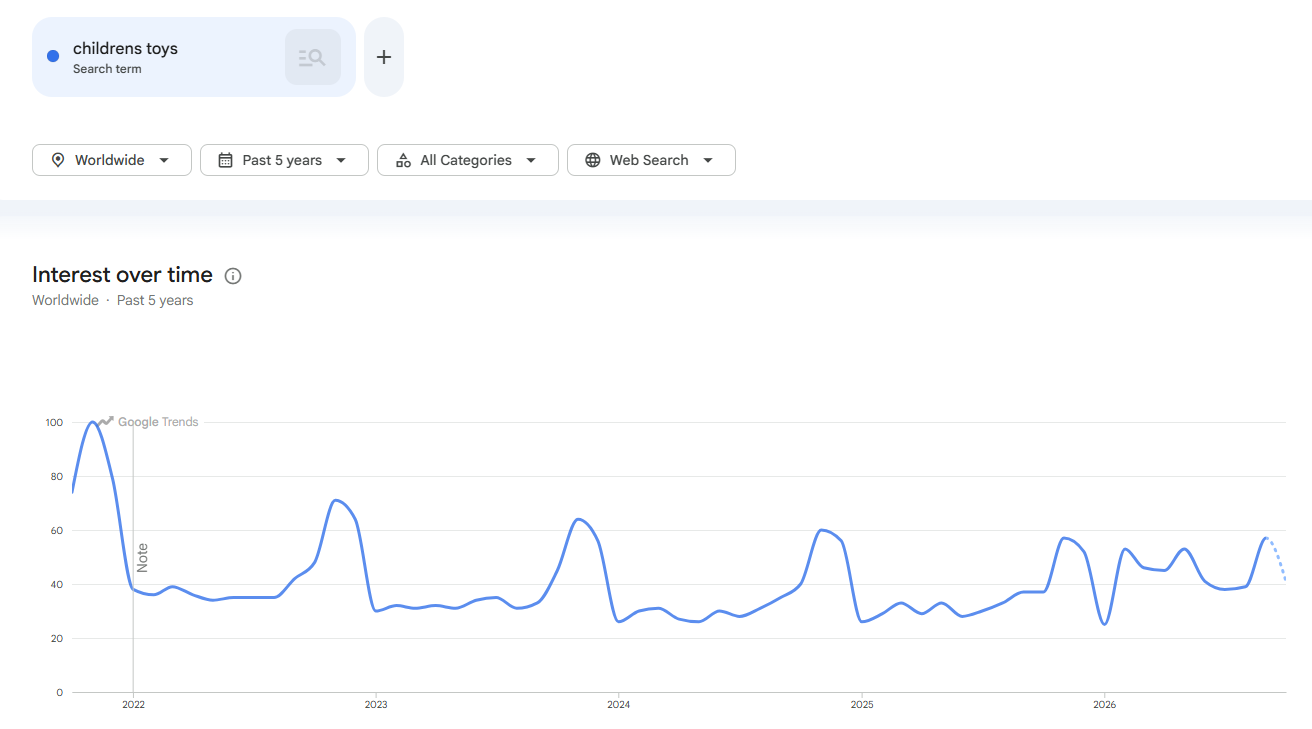This screenshot has height=729, width=1312.
Task: Click the 2026 label on the x-axis
Action: [1105, 705]
